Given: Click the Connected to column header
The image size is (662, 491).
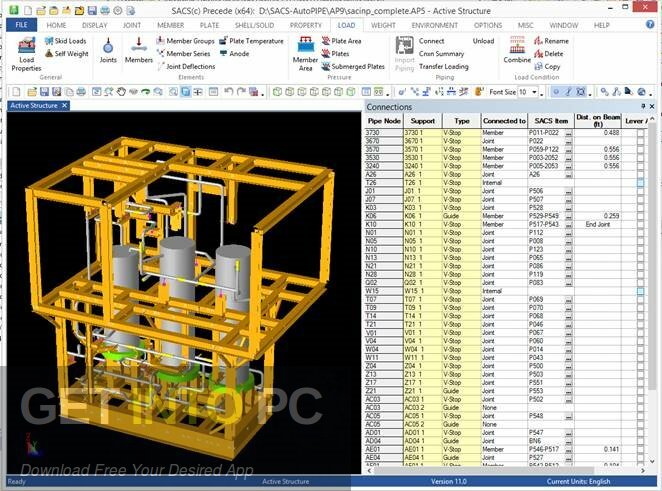Looking at the screenshot, I should pyautogui.click(x=504, y=121).
